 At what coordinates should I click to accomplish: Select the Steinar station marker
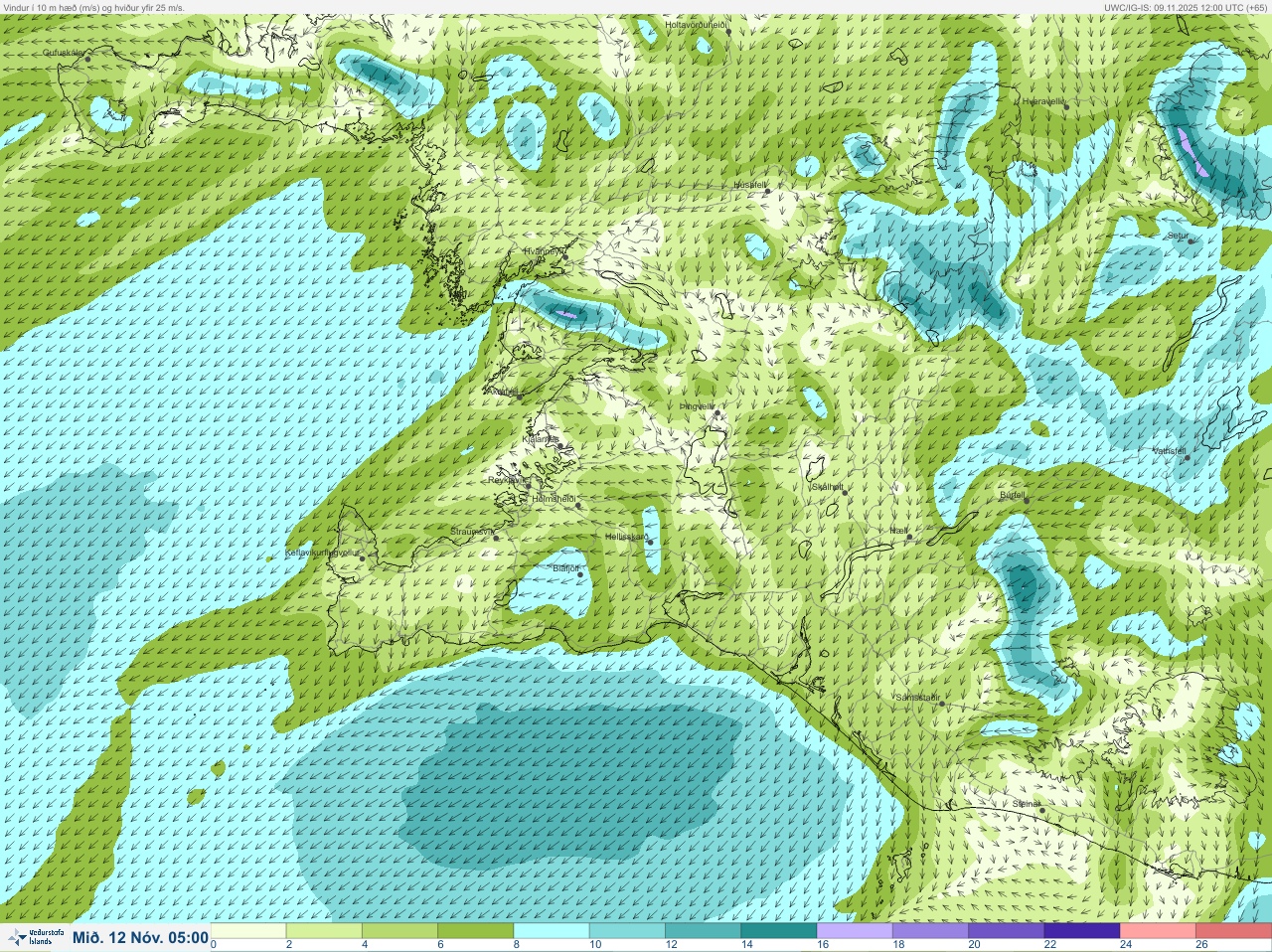click(x=1041, y=810)
